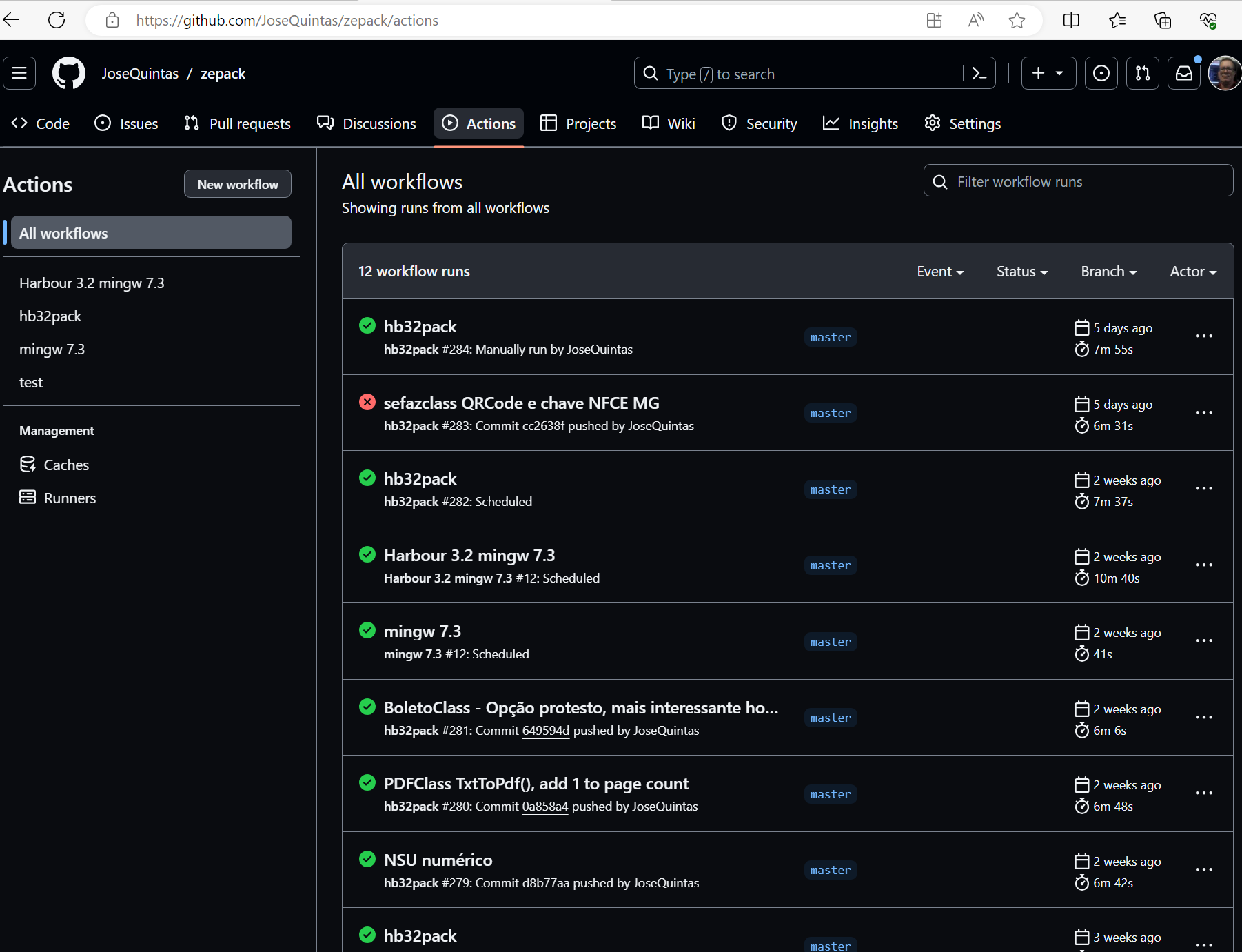Open the hamburger navigation menu
This screenshot has height=952, width=1242.
[19, 74]
